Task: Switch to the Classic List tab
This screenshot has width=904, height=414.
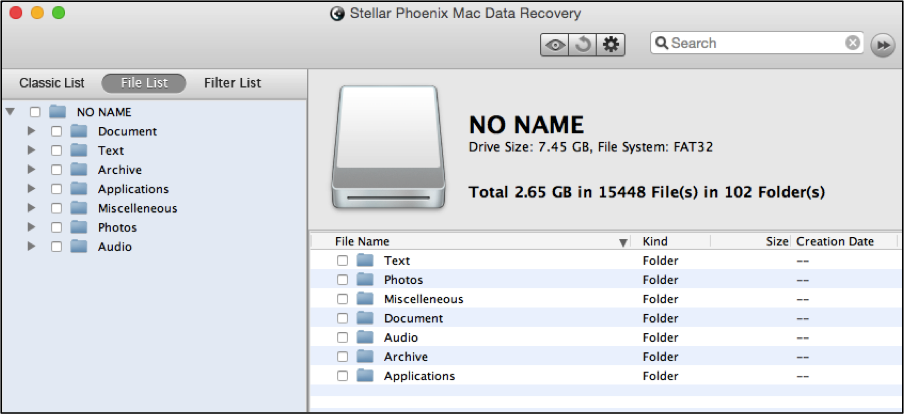Action: pyautogui.click(x=52, y=83)
